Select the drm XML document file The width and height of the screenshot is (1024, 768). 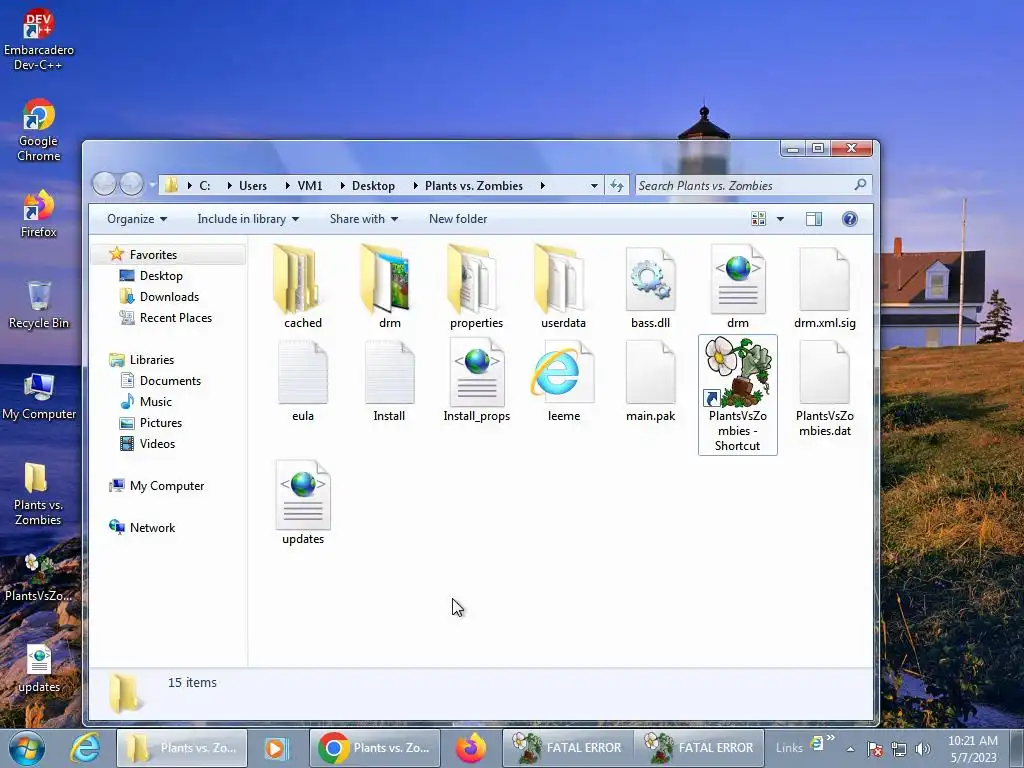point(738,285)
